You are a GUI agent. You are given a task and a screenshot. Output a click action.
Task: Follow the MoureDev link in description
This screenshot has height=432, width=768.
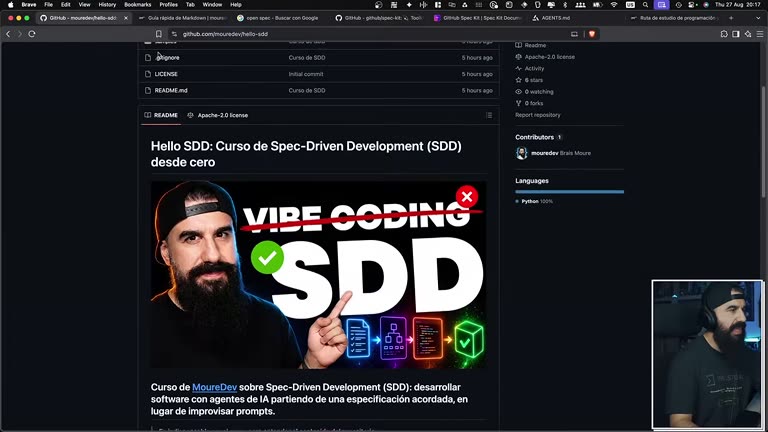point(215,387)
